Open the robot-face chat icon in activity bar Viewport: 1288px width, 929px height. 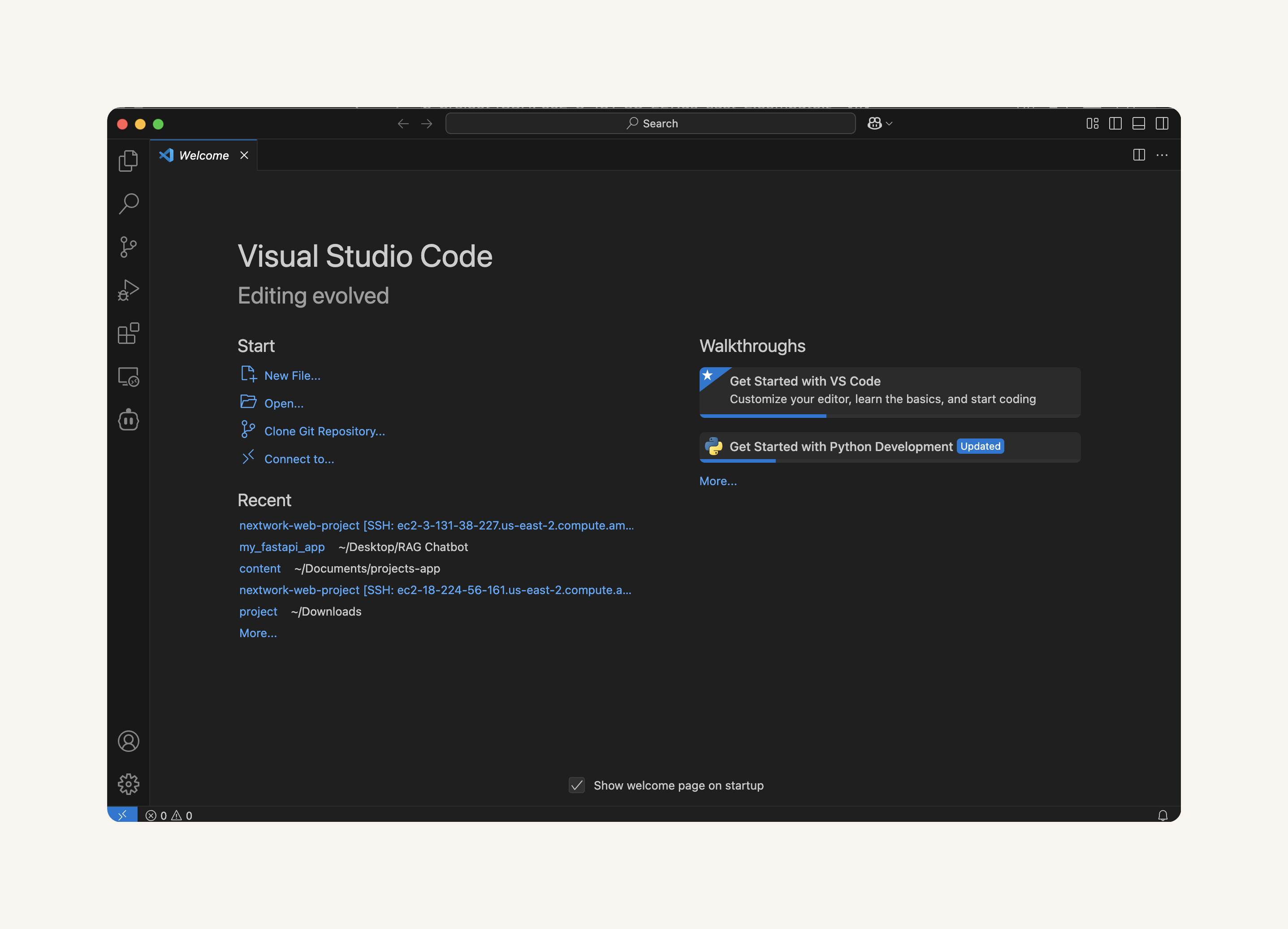(x=128, y=420)
